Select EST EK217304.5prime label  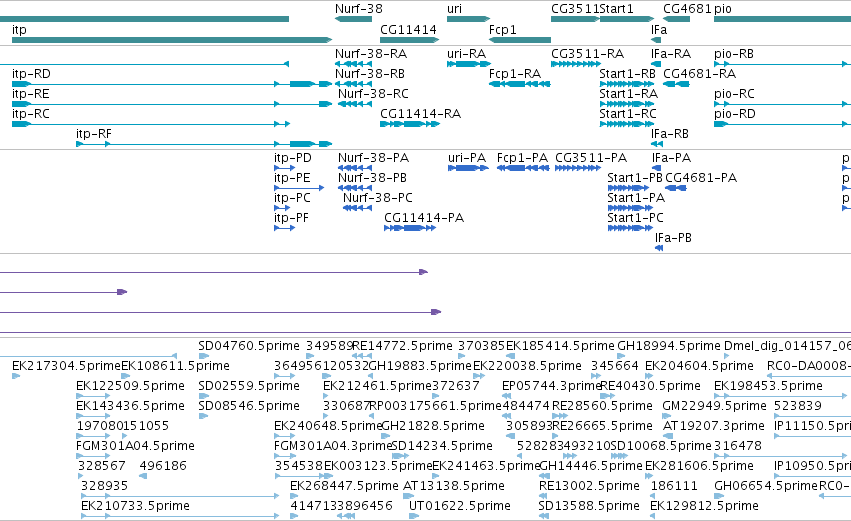[x=66, y=366]
